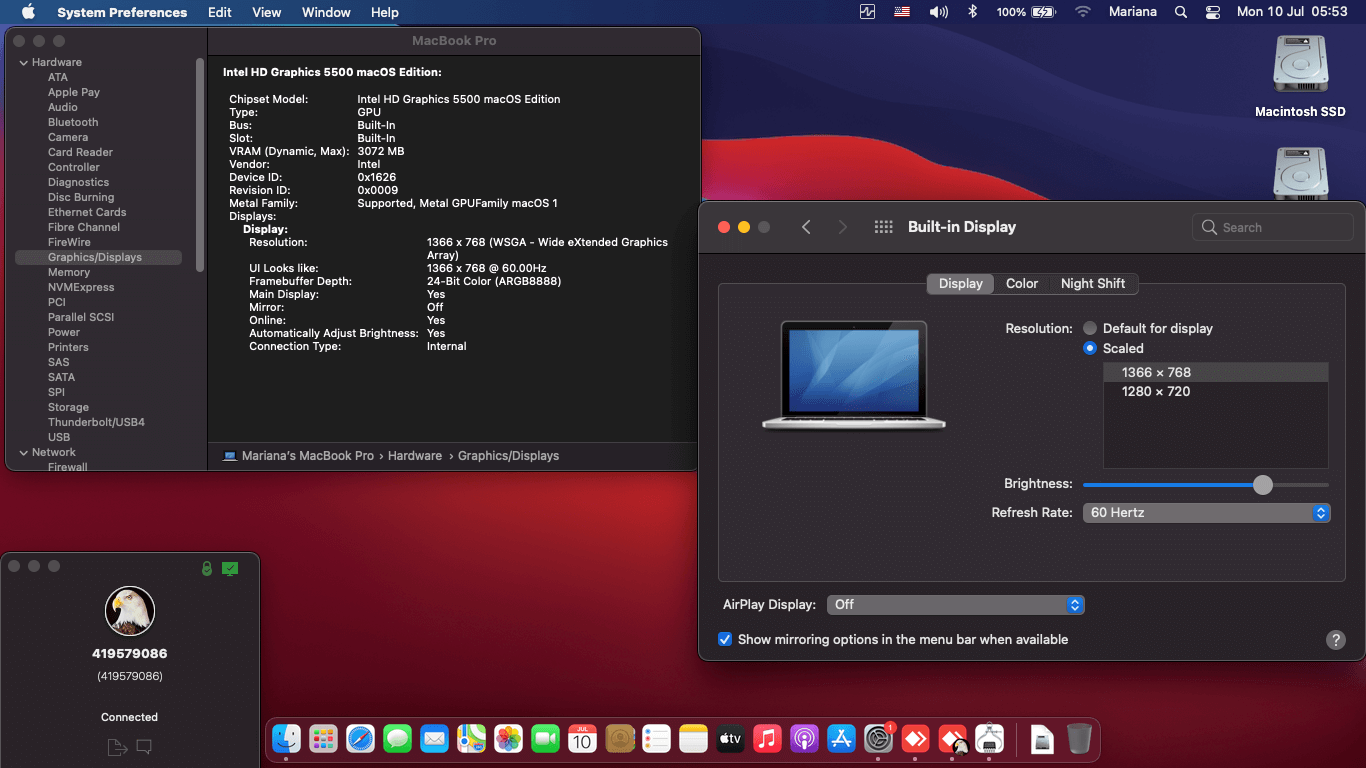Click the user name Mariana in the menu bar
1366x768 pixels.
pos(1133,12)
